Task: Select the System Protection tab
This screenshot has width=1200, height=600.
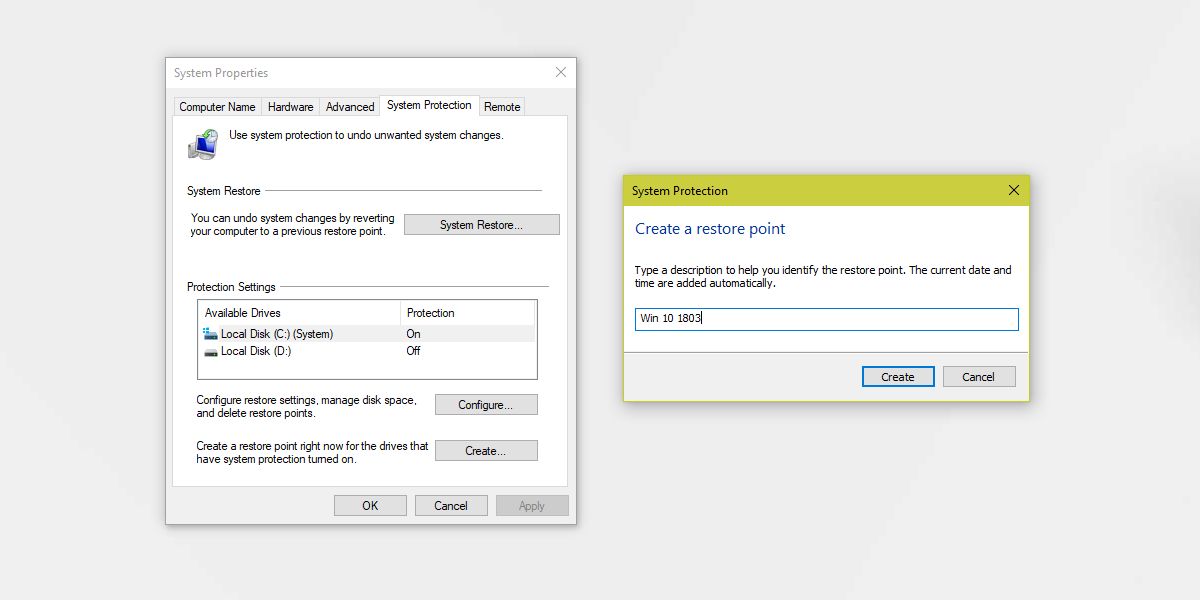Action: pyautogui.click(x=428, y=105)
